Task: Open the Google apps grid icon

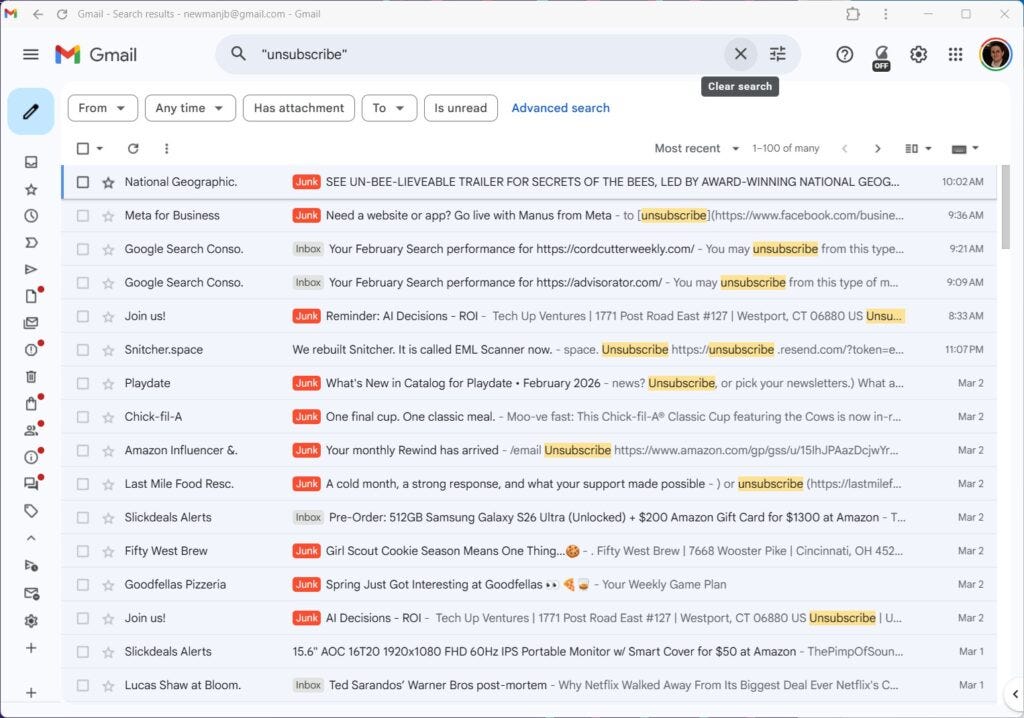Action: (x=955, y=54)
